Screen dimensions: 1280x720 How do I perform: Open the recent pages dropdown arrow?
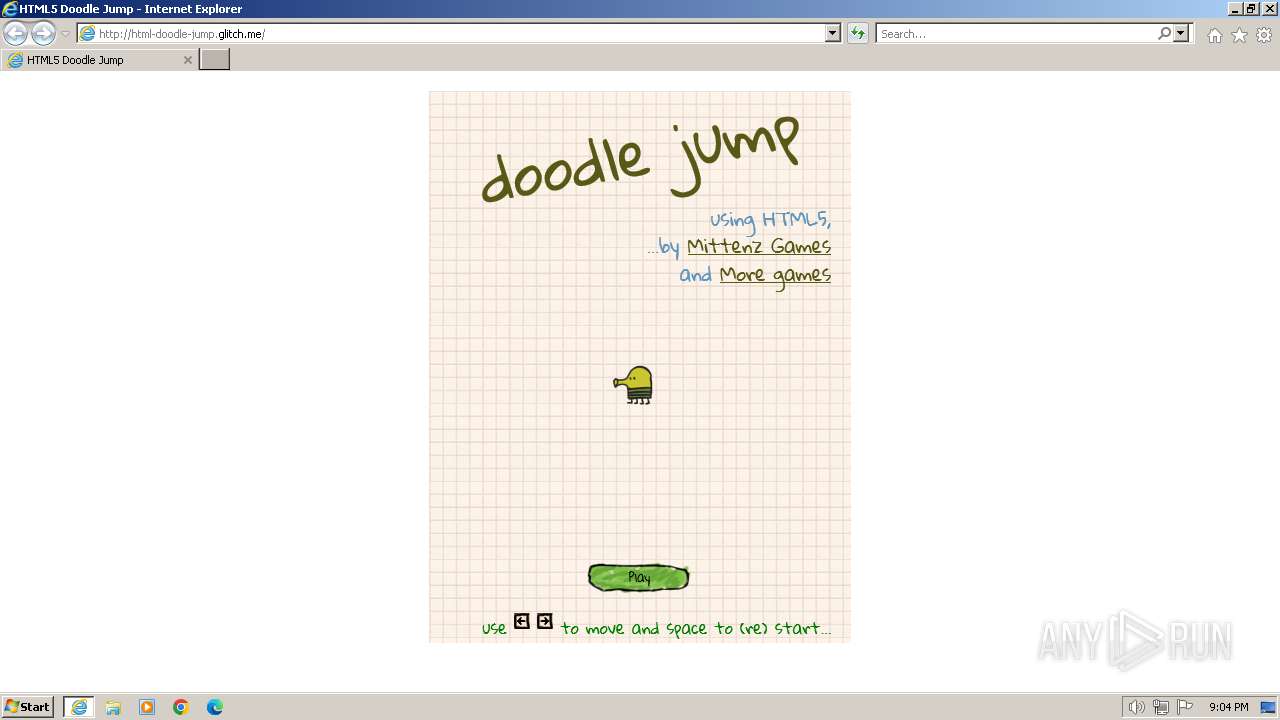click(65, 34)
